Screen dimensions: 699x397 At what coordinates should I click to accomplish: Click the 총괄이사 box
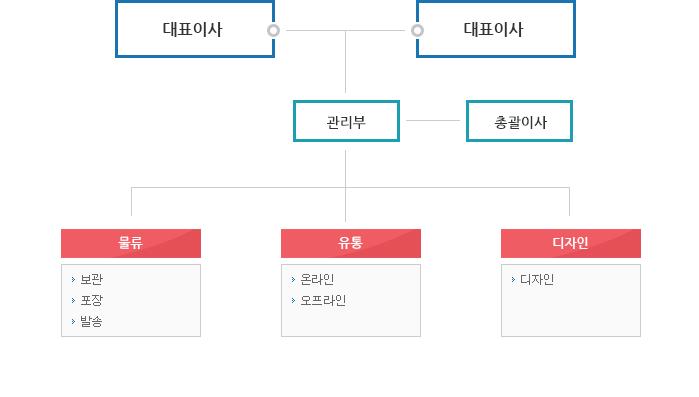519,121
